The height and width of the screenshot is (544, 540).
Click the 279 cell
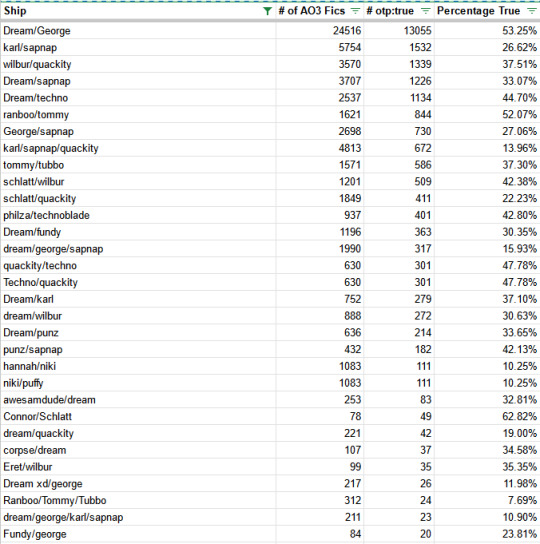pos(398,299)
